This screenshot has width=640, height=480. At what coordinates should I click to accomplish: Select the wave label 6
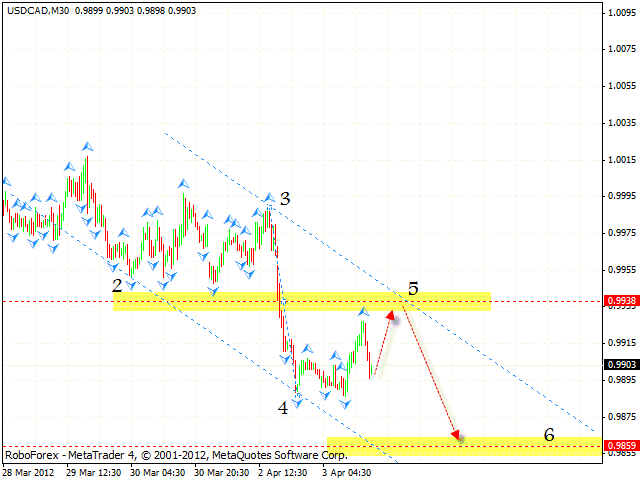[549, 435]
